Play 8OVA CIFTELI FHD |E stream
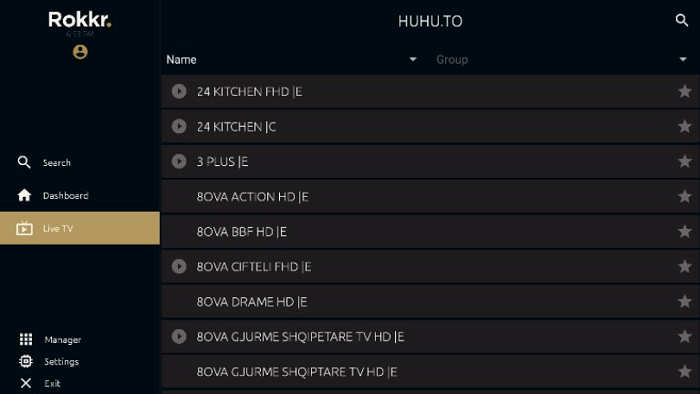 179,266
